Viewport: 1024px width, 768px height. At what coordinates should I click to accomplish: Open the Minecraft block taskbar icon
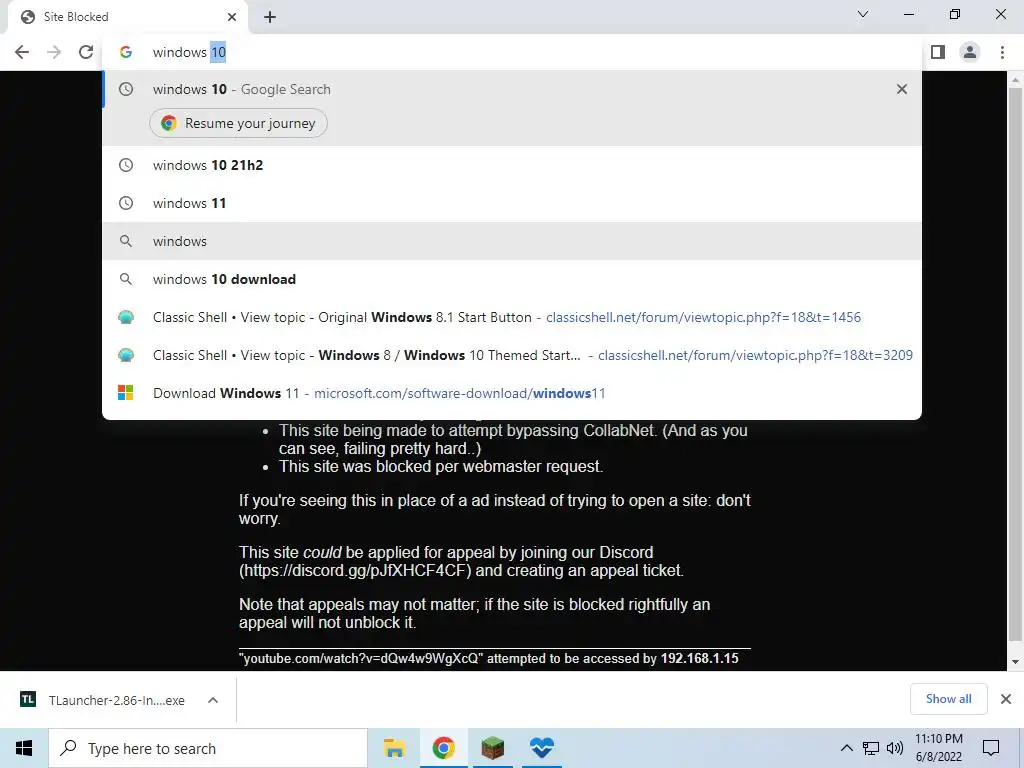[x=492, y=748]
